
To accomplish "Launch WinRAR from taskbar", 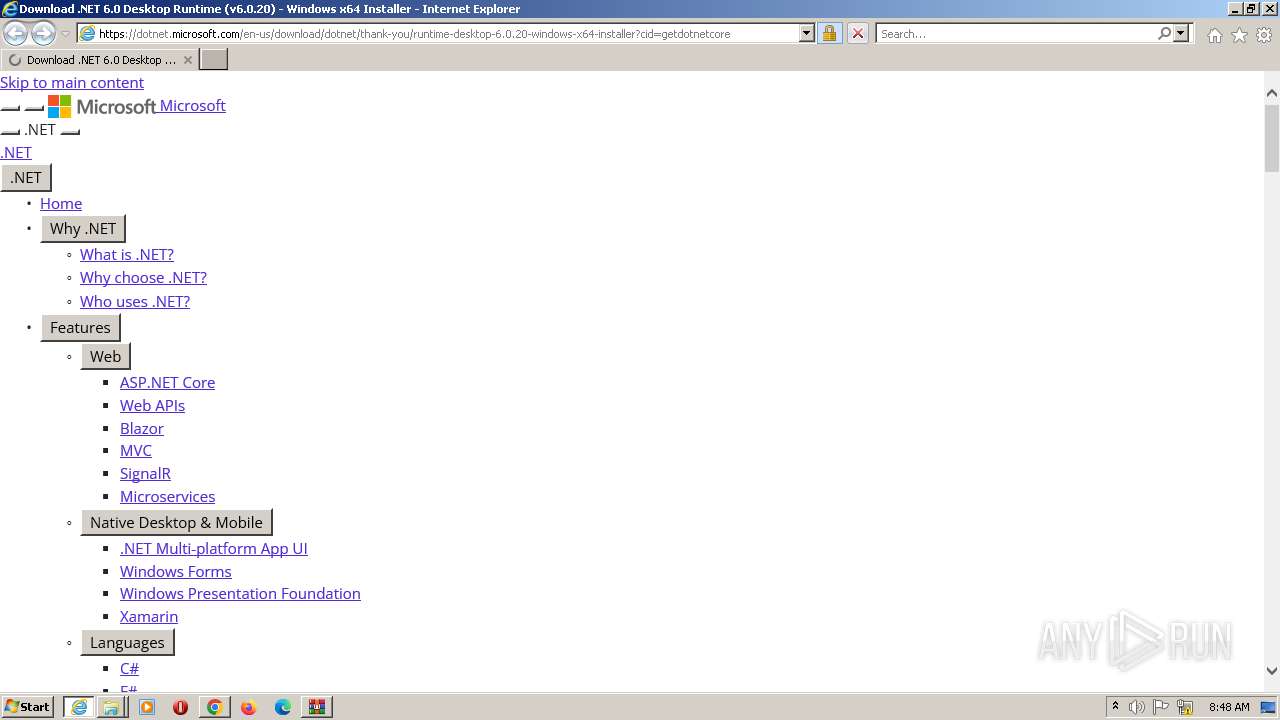I will tap(317, 707).
